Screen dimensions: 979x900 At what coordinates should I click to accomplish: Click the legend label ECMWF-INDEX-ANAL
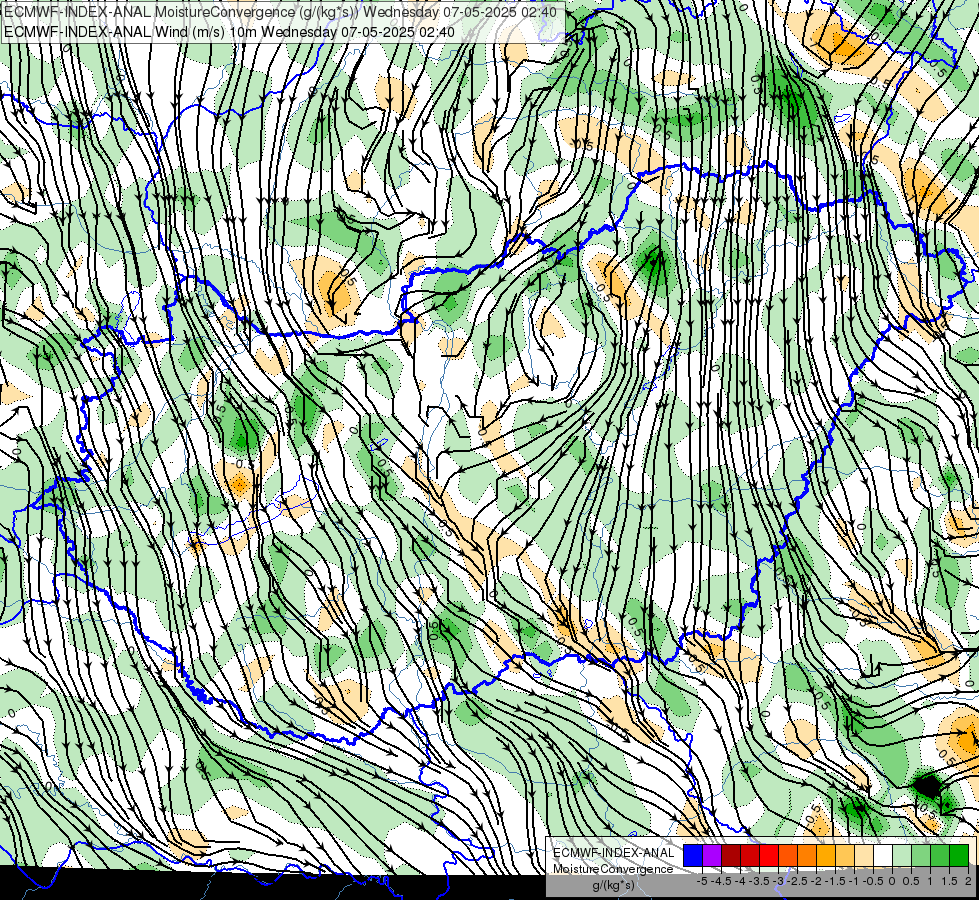tap(613, 853)
